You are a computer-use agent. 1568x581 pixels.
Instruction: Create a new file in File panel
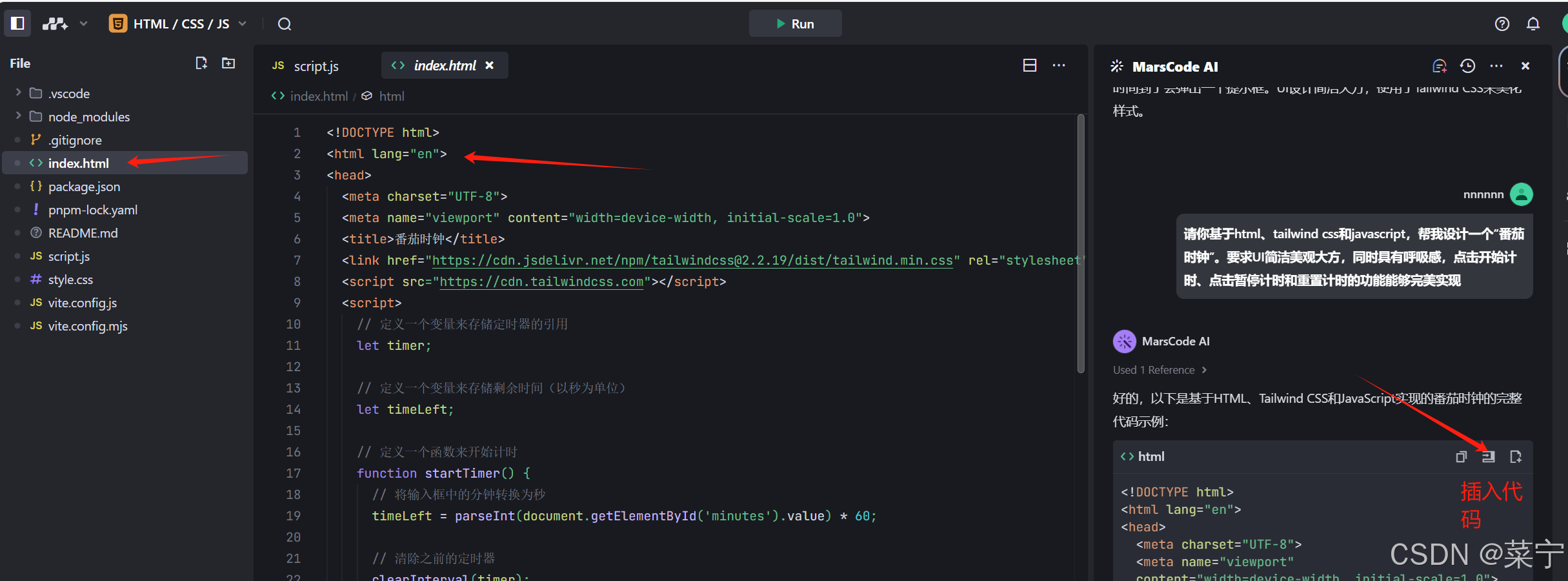[x=201, y=63]
